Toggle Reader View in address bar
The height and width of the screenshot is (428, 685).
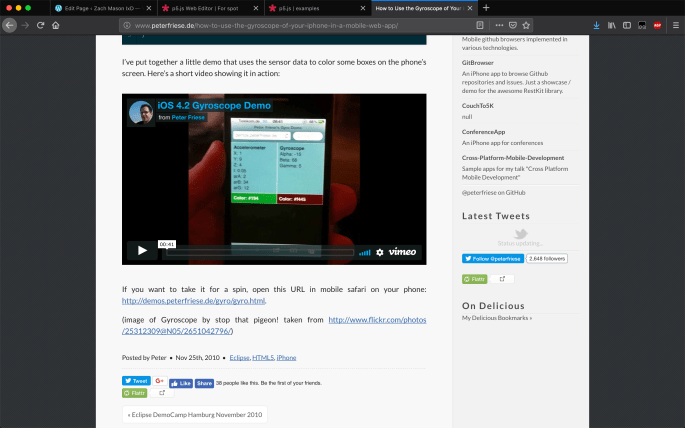[480, 25]
